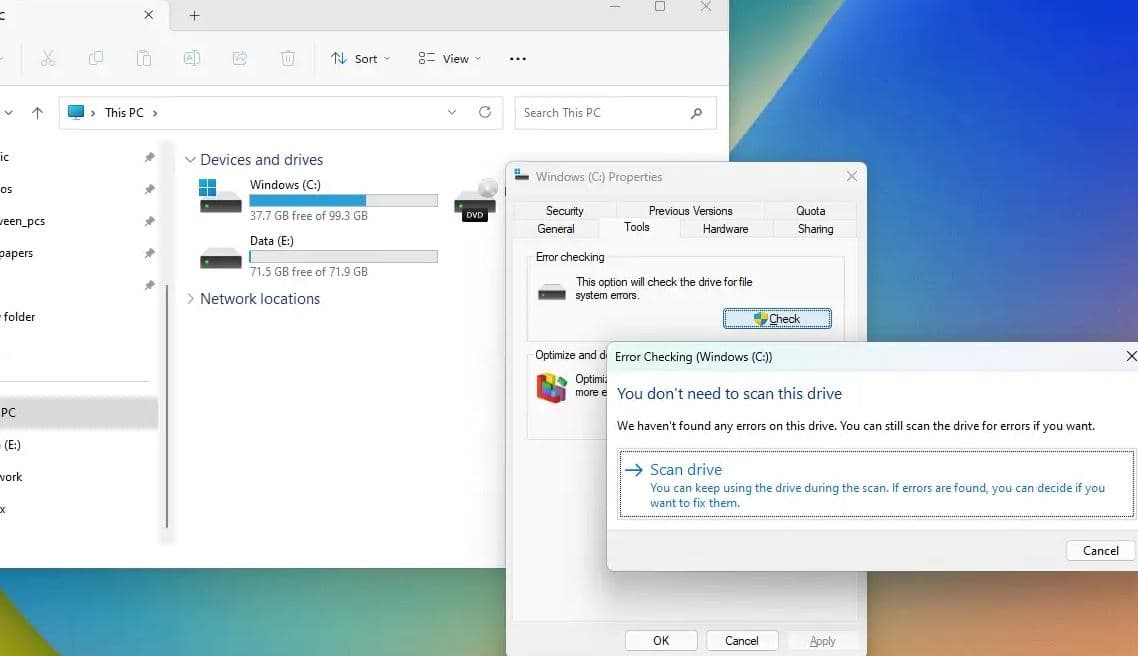
Task: Cancel the Error Checking dialog
Action: [x=1100, y=550]
